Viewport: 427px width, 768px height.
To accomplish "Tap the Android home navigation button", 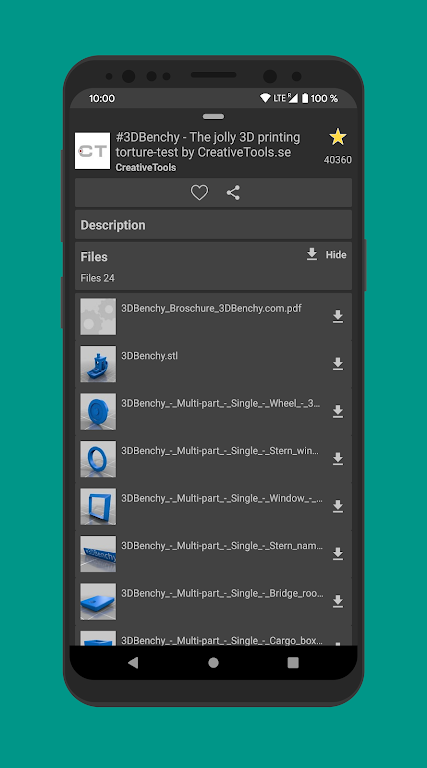I will coord(214,663).
